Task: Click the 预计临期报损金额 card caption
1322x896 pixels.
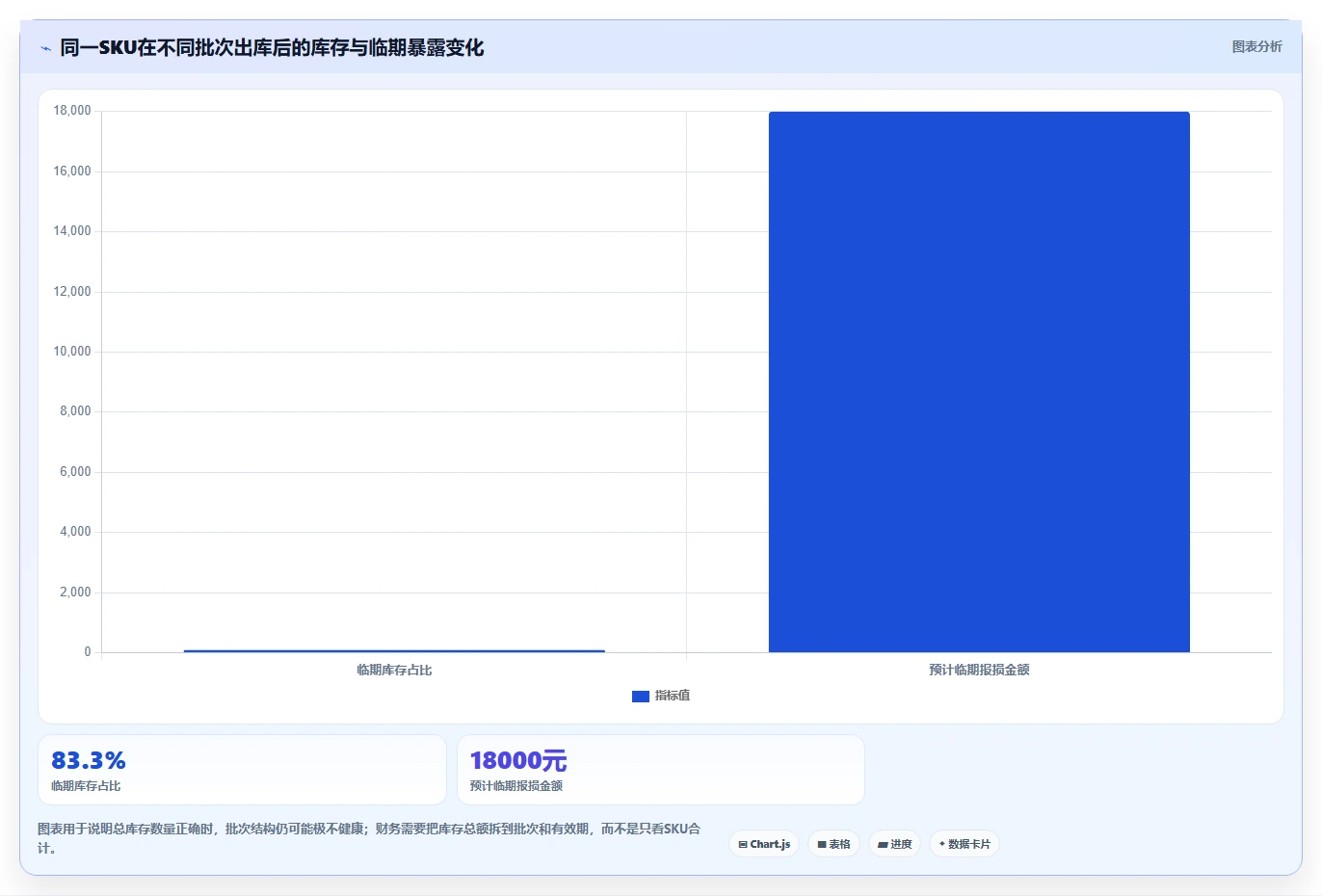Action: (516, 786)
